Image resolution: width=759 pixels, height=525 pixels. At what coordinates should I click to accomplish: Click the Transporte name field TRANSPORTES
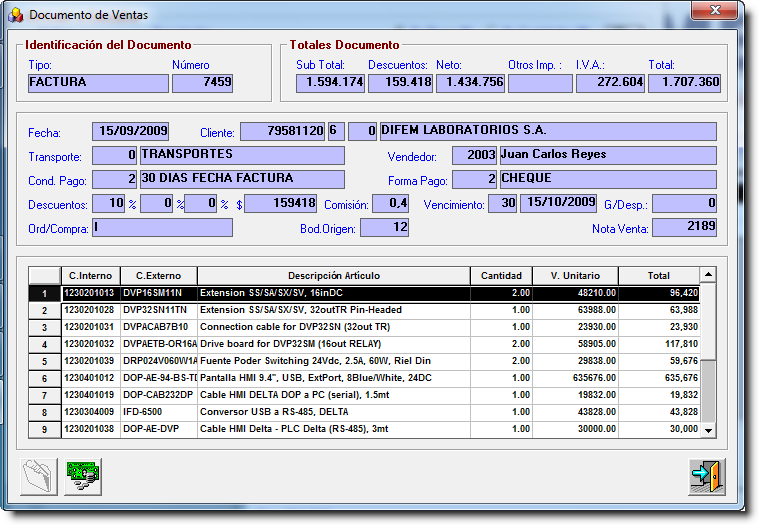pos(242,155)
